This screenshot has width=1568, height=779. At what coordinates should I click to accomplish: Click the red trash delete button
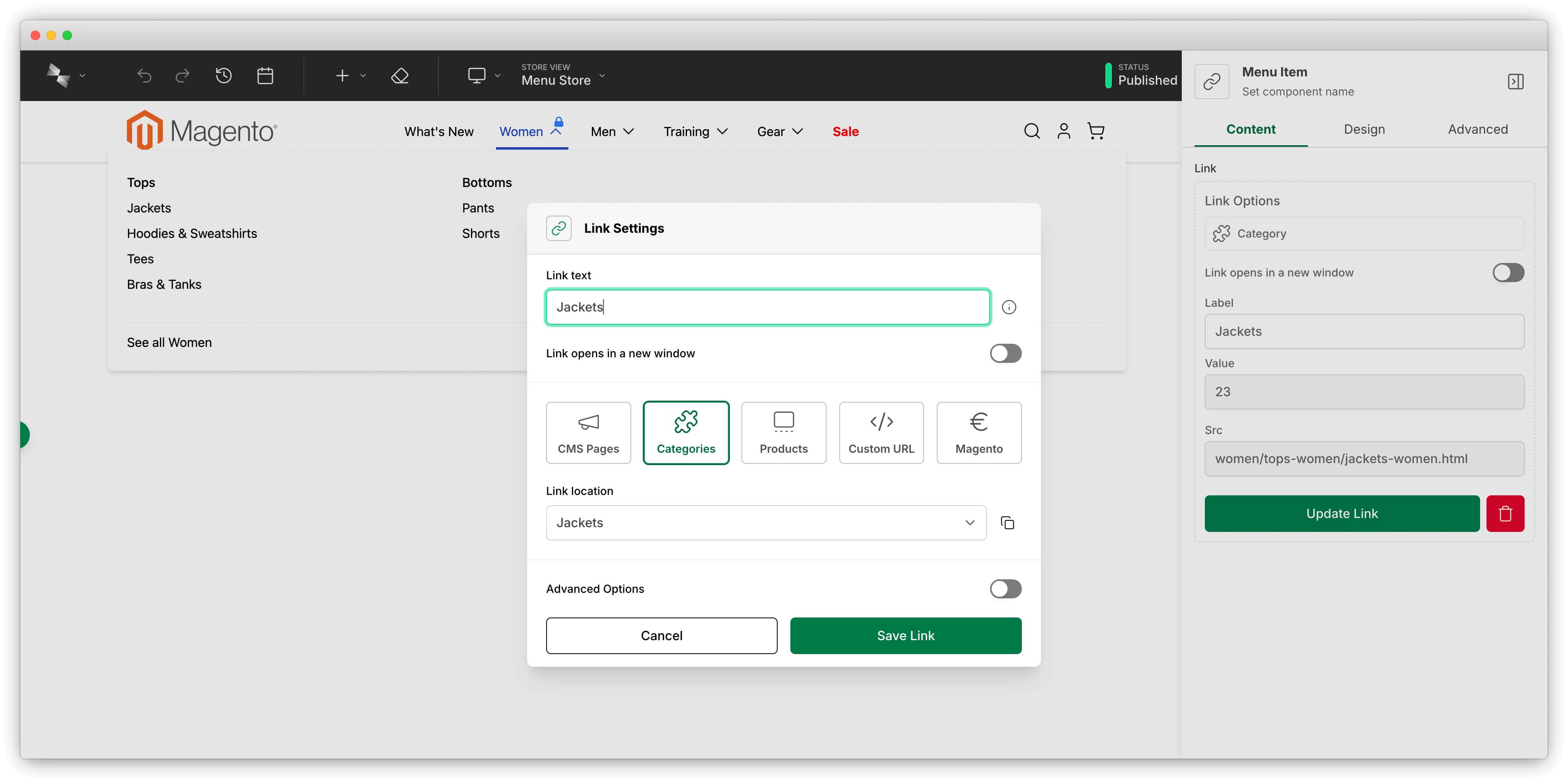click(1505, 514)
